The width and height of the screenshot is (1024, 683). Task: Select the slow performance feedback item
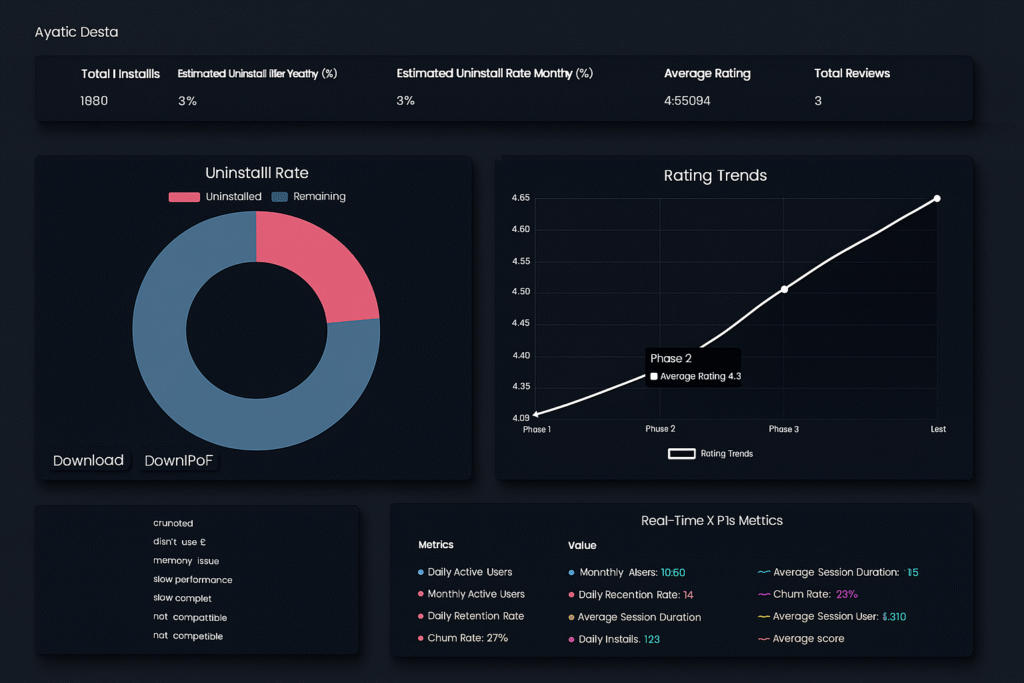click(194, 579)
